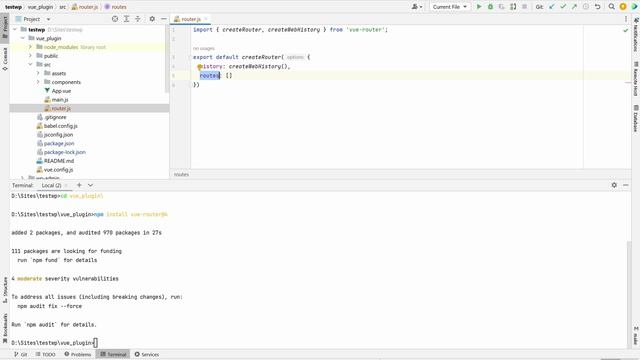This screenshot has height=360, width=640.
Task: Collapse all in the Project tool window
Action: point(138,19)
